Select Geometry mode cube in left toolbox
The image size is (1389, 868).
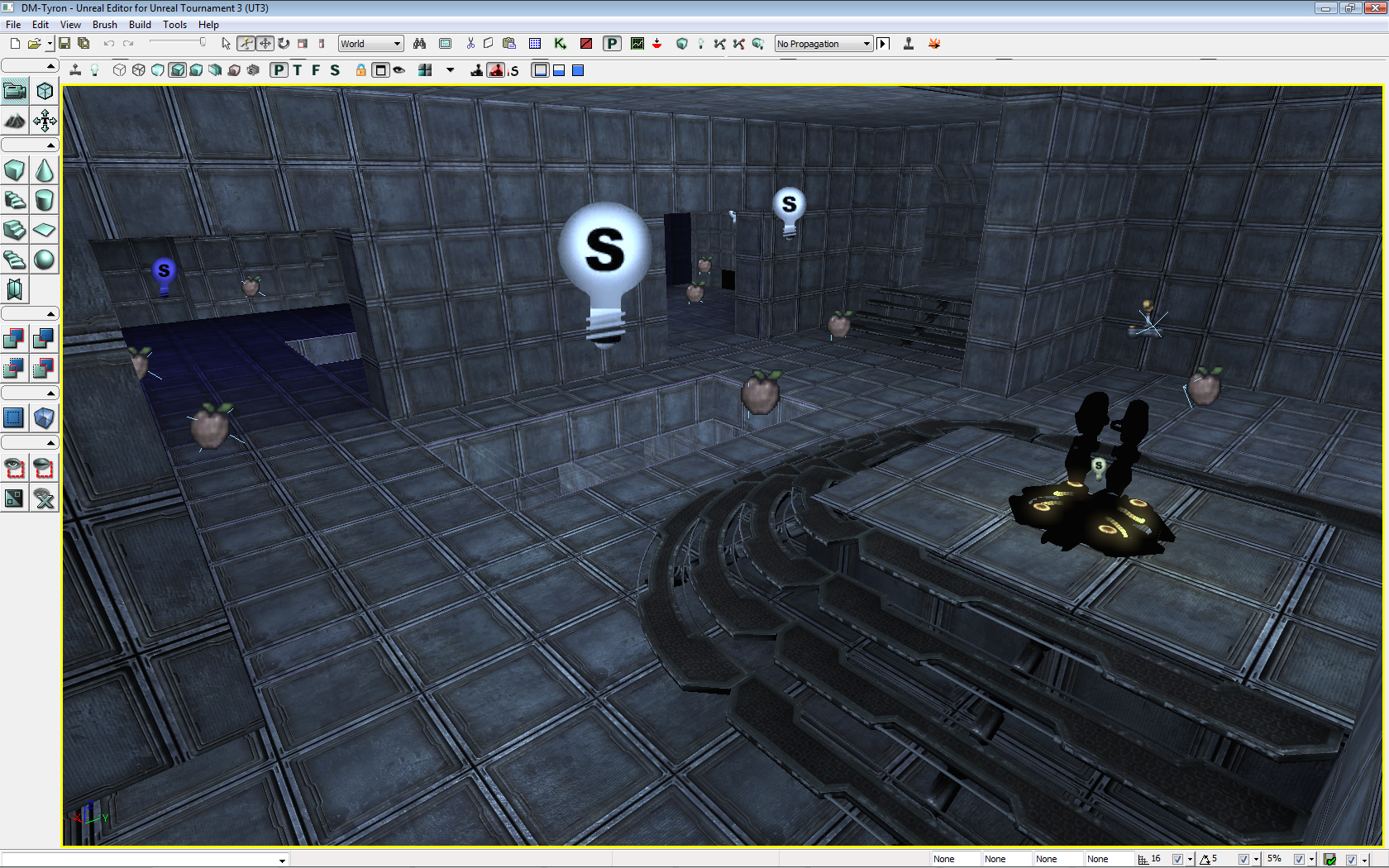click(45, 91)
